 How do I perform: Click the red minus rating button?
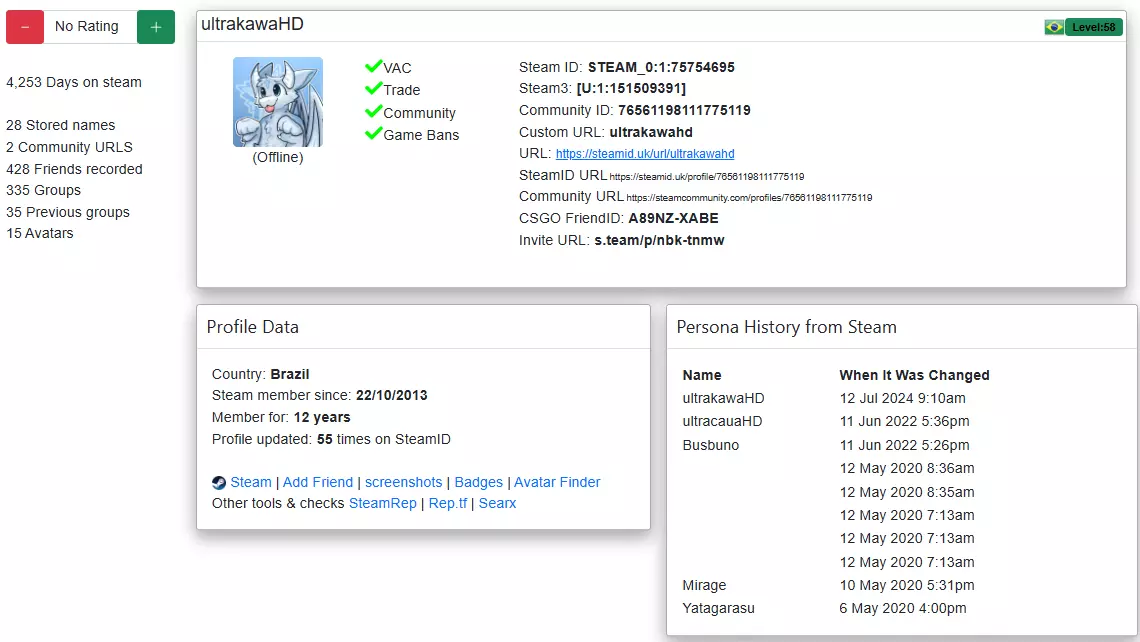25,27
